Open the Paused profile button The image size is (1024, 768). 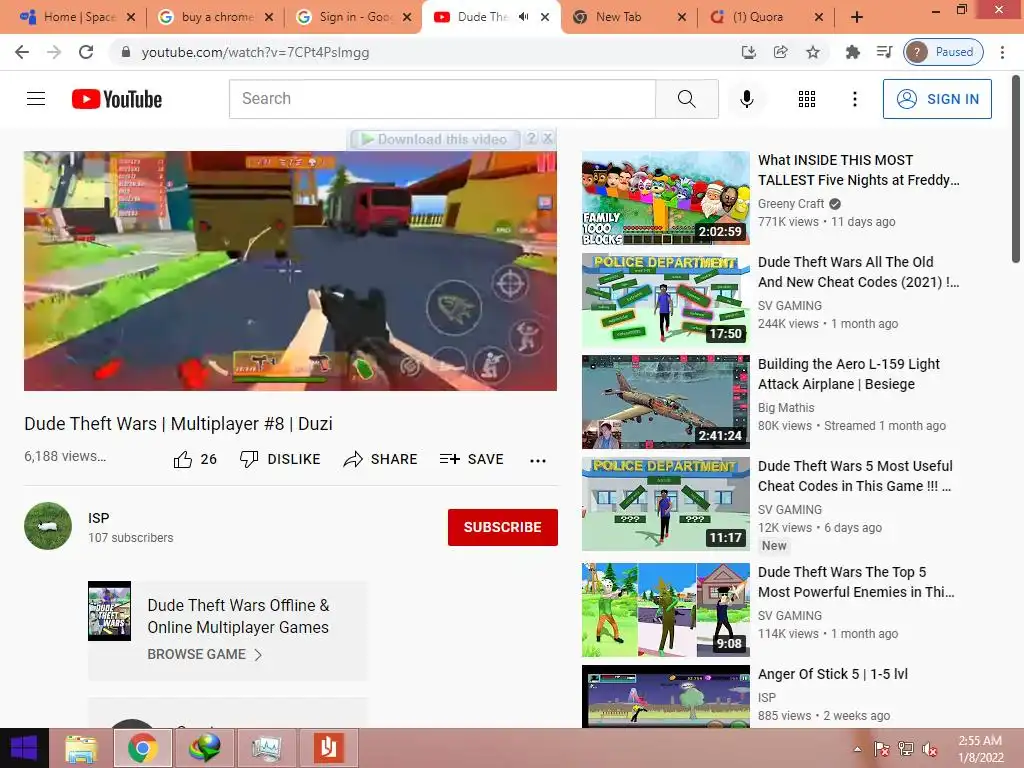pos(944,52)
